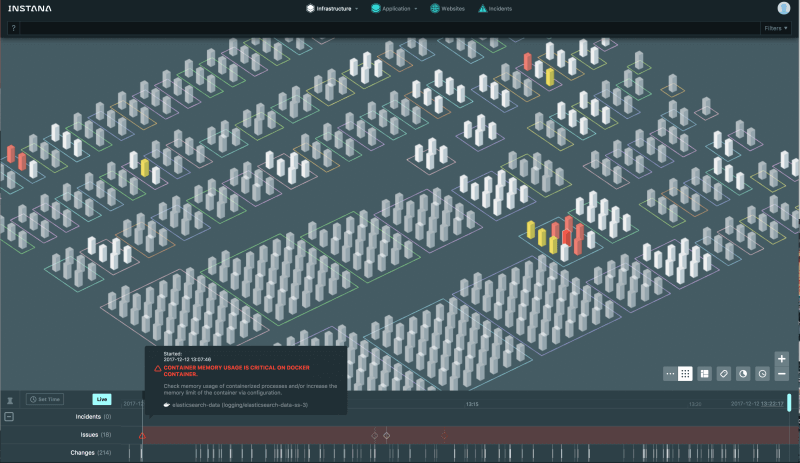The height and width of the screenshot is (463, 800).
Task: Open the Incidents section in top navigation
Action: pos(495,8)
